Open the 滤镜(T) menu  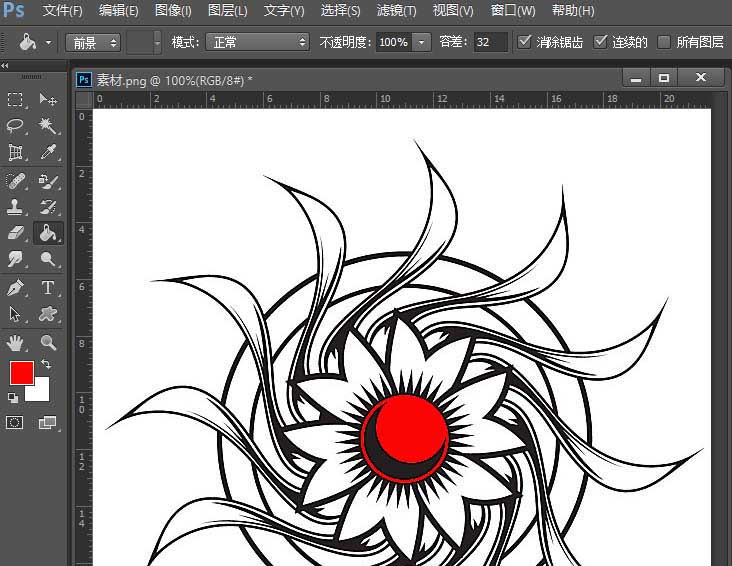pos(396,11)
